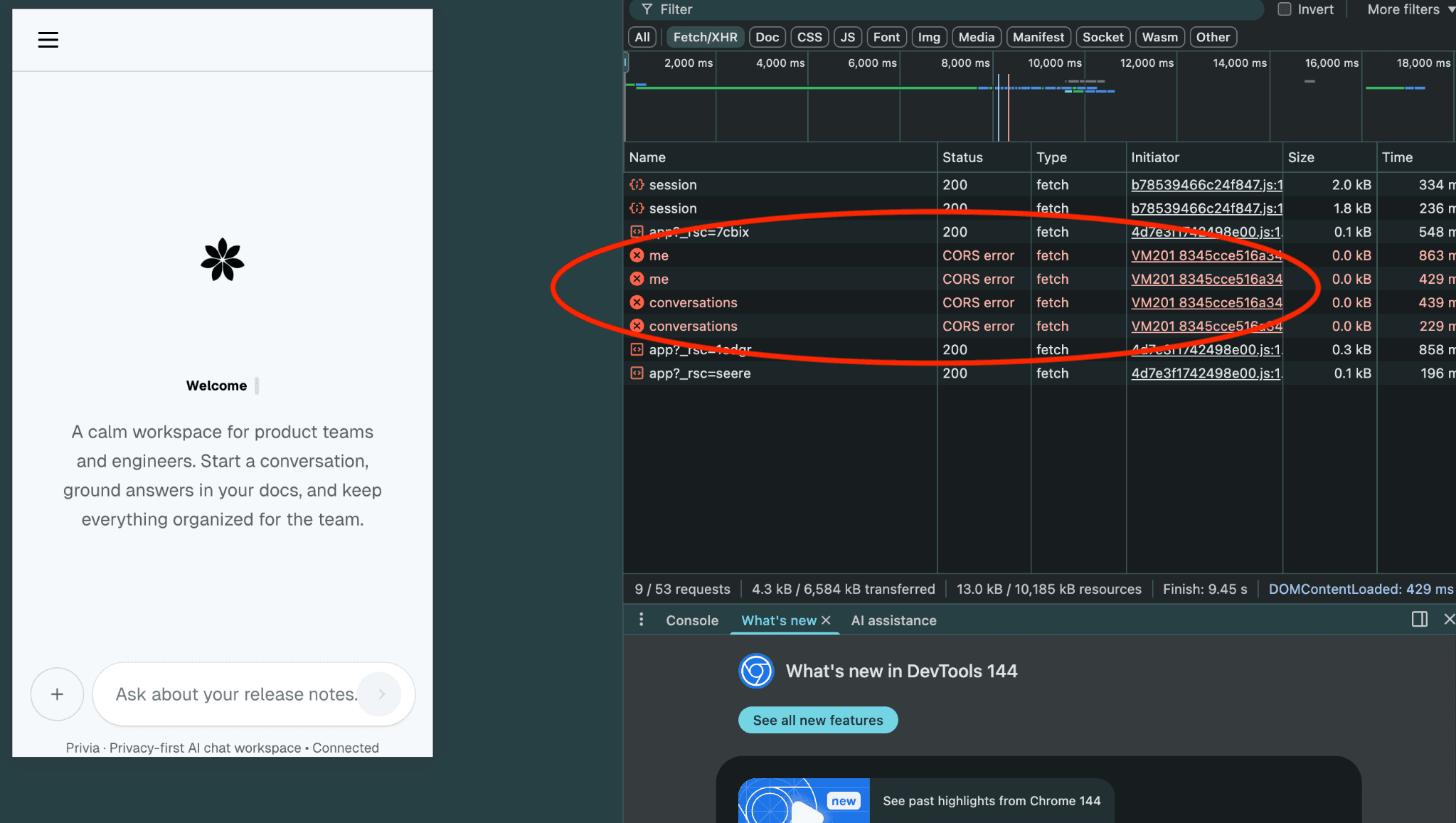Toggle the Fetch/XHR request filter
The height and width of the screenshot is (823, 1456).
(x=704, y=36)
